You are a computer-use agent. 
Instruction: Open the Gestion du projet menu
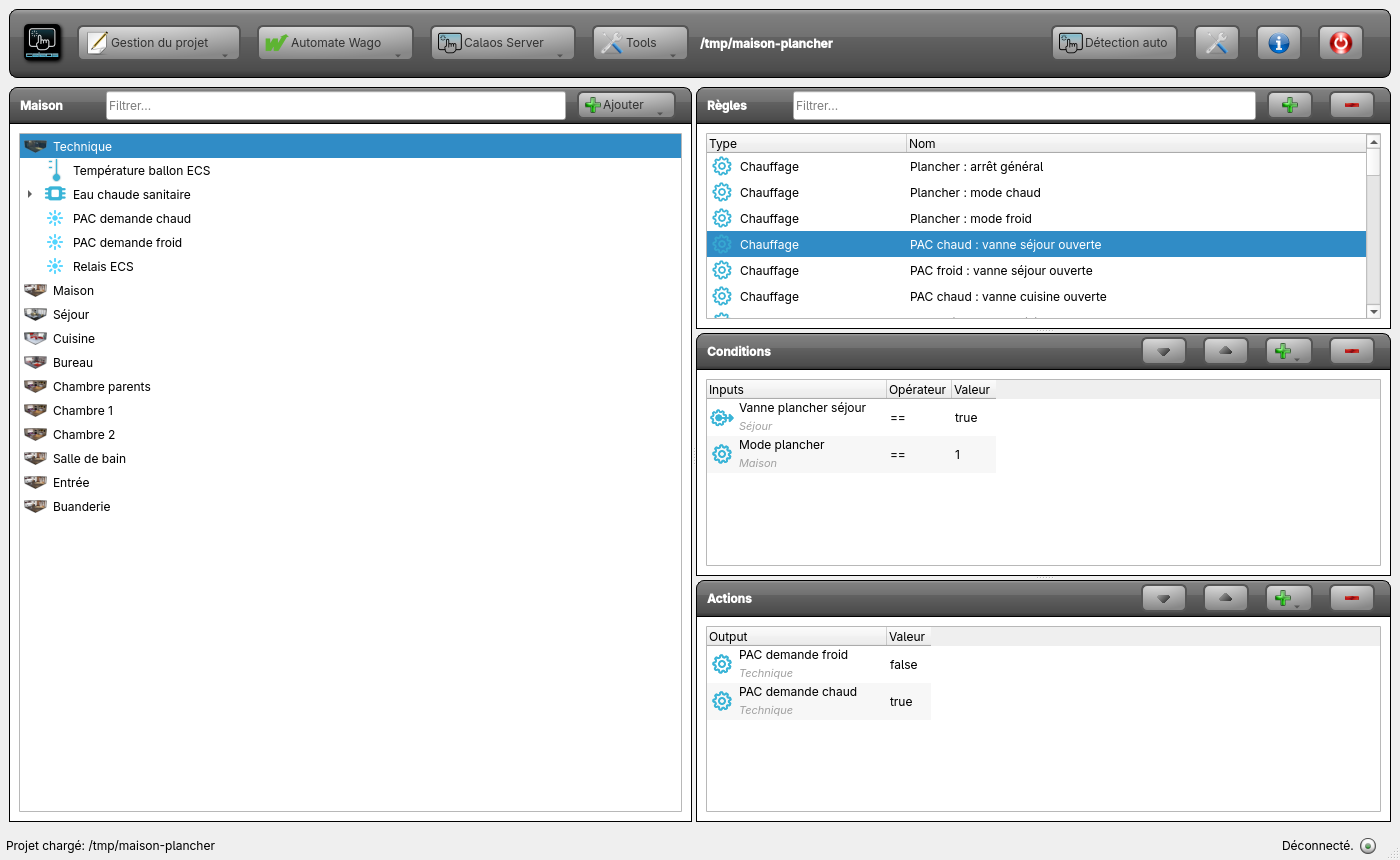[158, 43]
